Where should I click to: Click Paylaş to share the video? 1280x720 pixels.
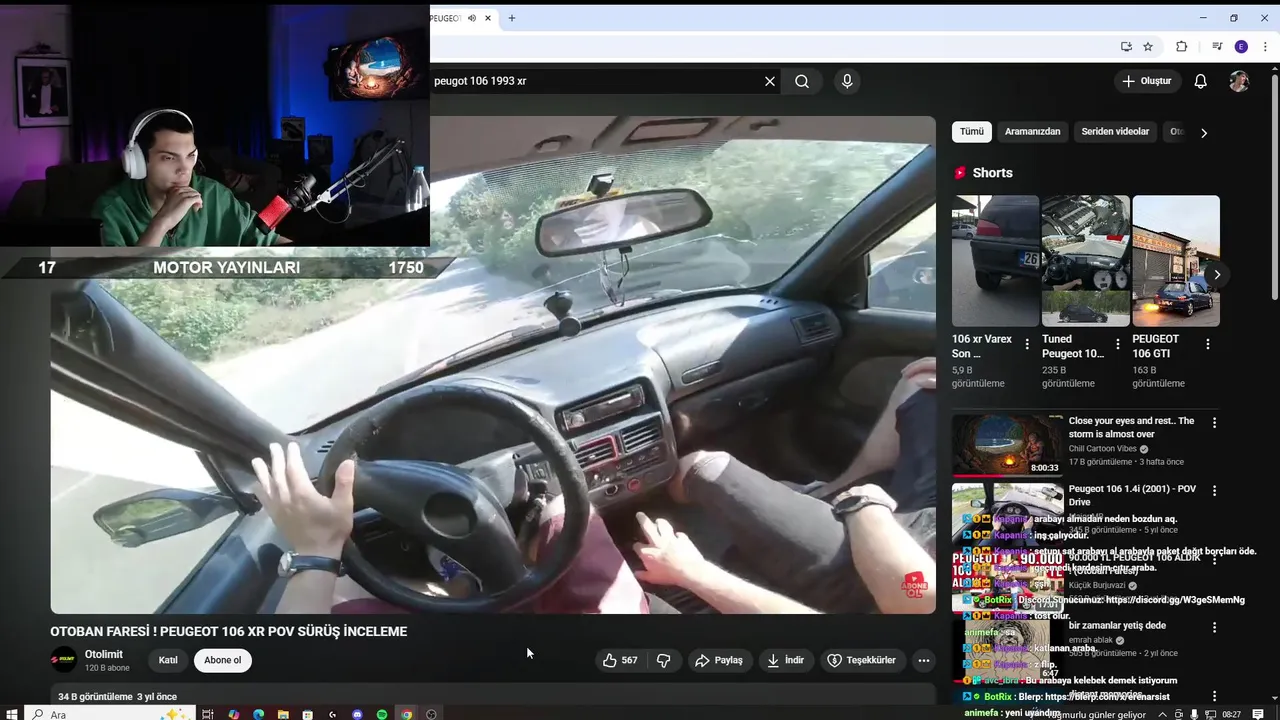tap(719, 660)
